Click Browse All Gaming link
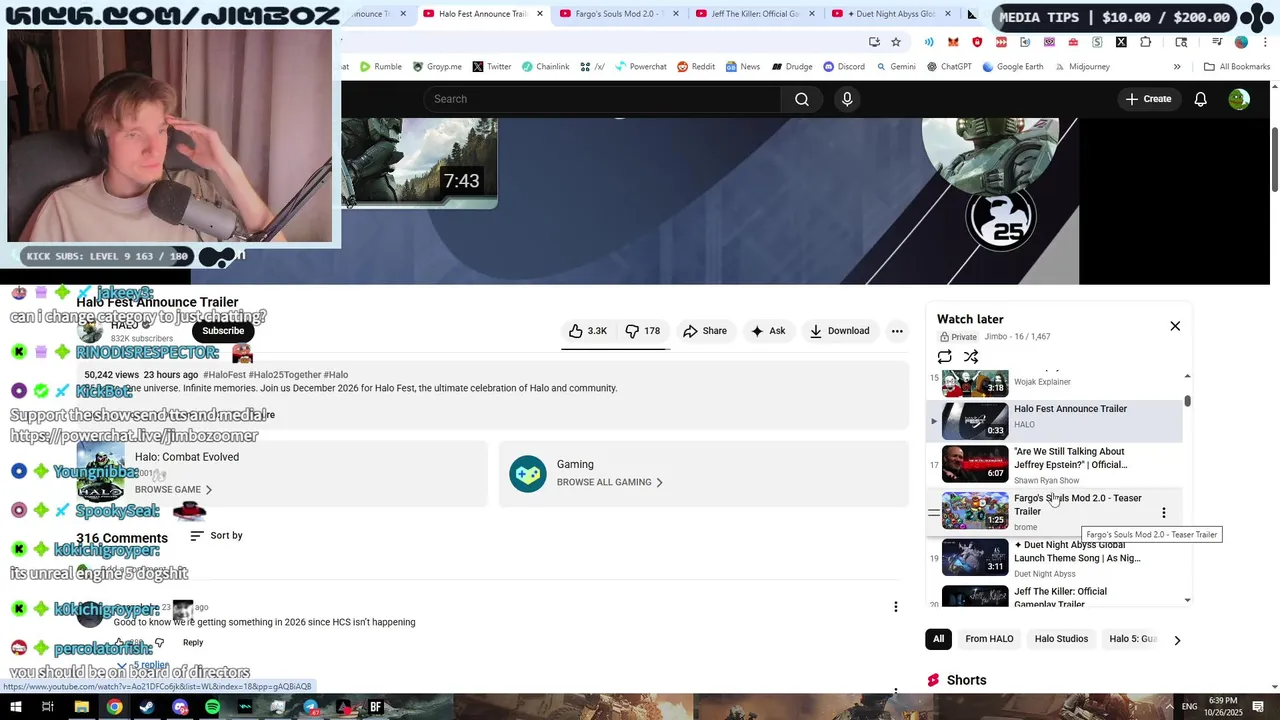The width and height of the screenshot is (1280, 720). 610,482
